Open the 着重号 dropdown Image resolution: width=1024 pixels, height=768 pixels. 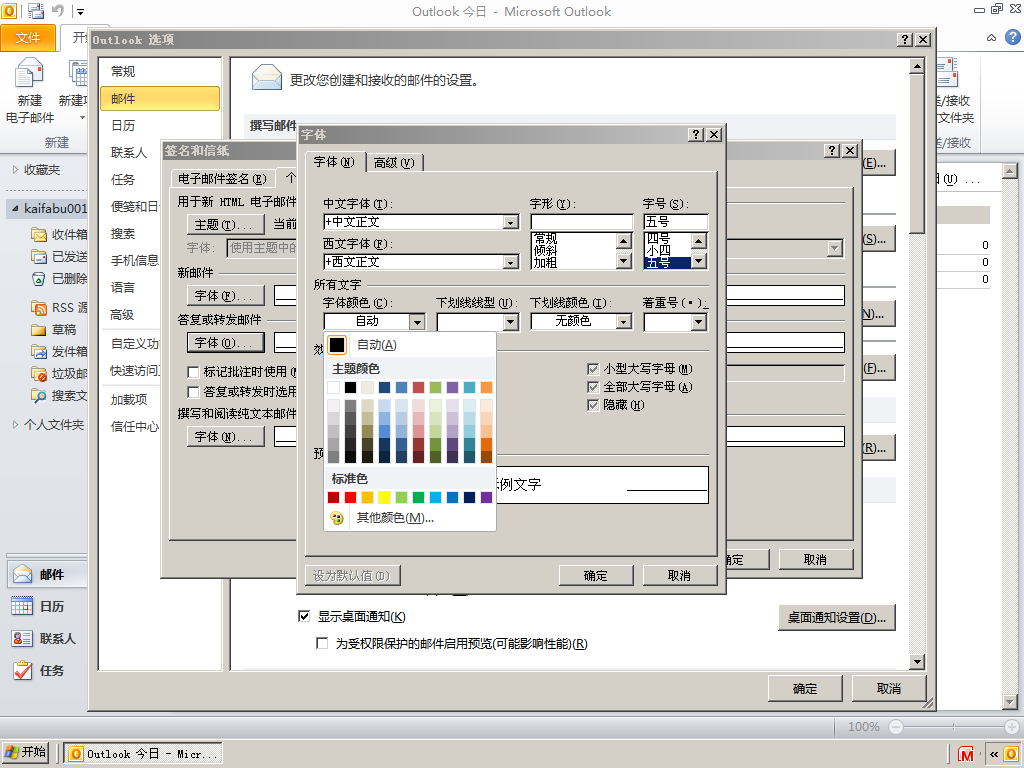699,322
